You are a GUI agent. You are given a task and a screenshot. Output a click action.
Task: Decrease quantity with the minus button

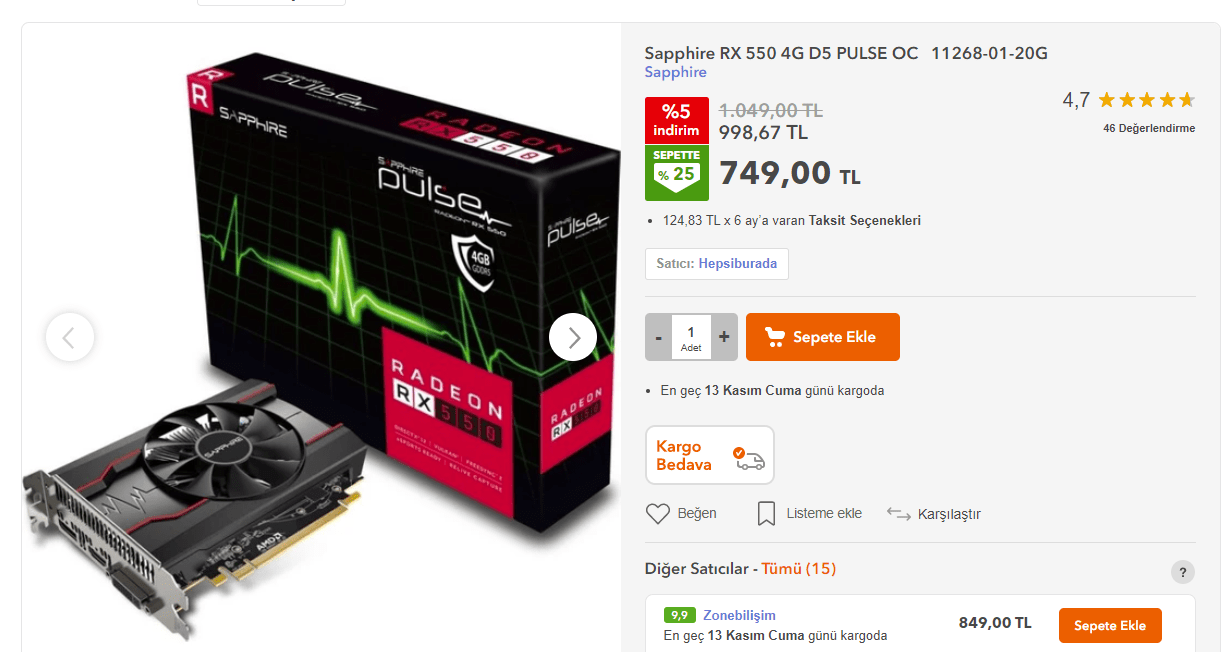[x=658, y=337]
